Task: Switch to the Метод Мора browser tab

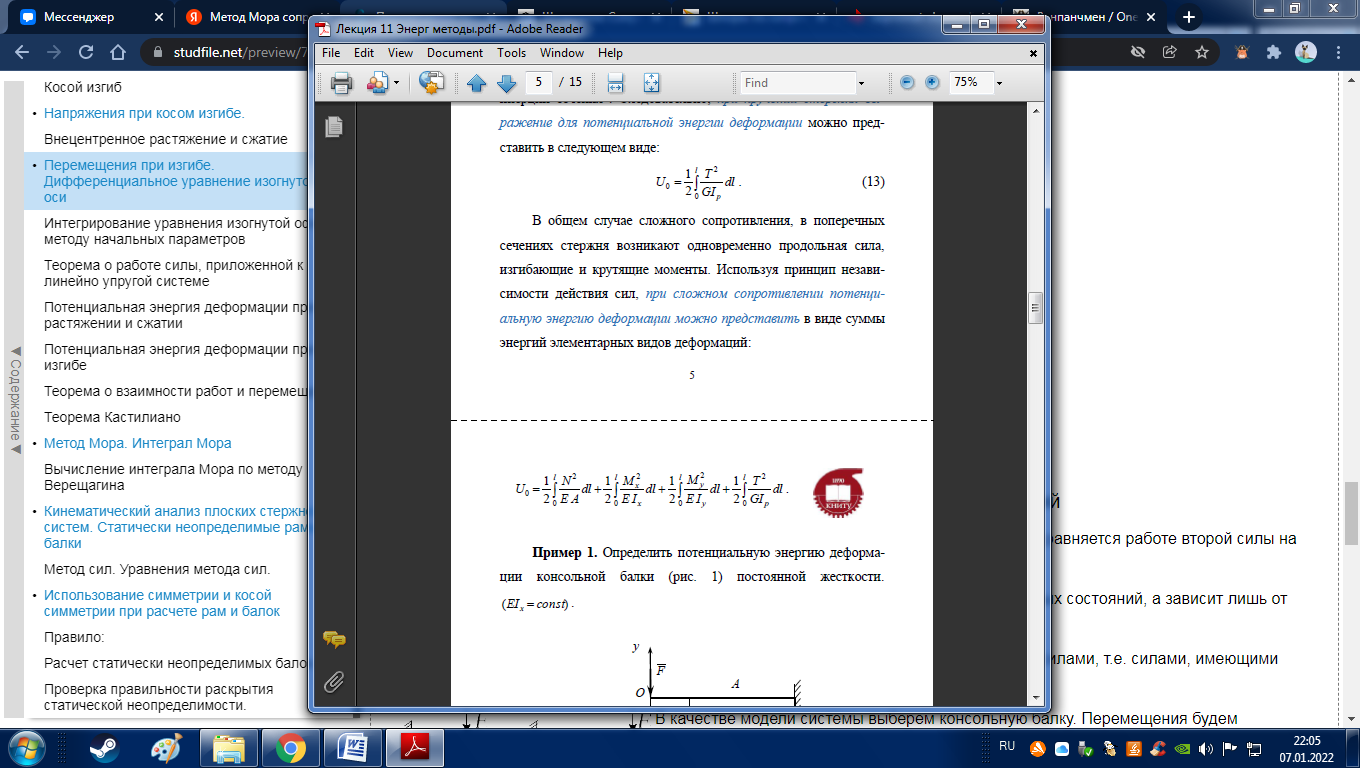Action: coord(244,18)
